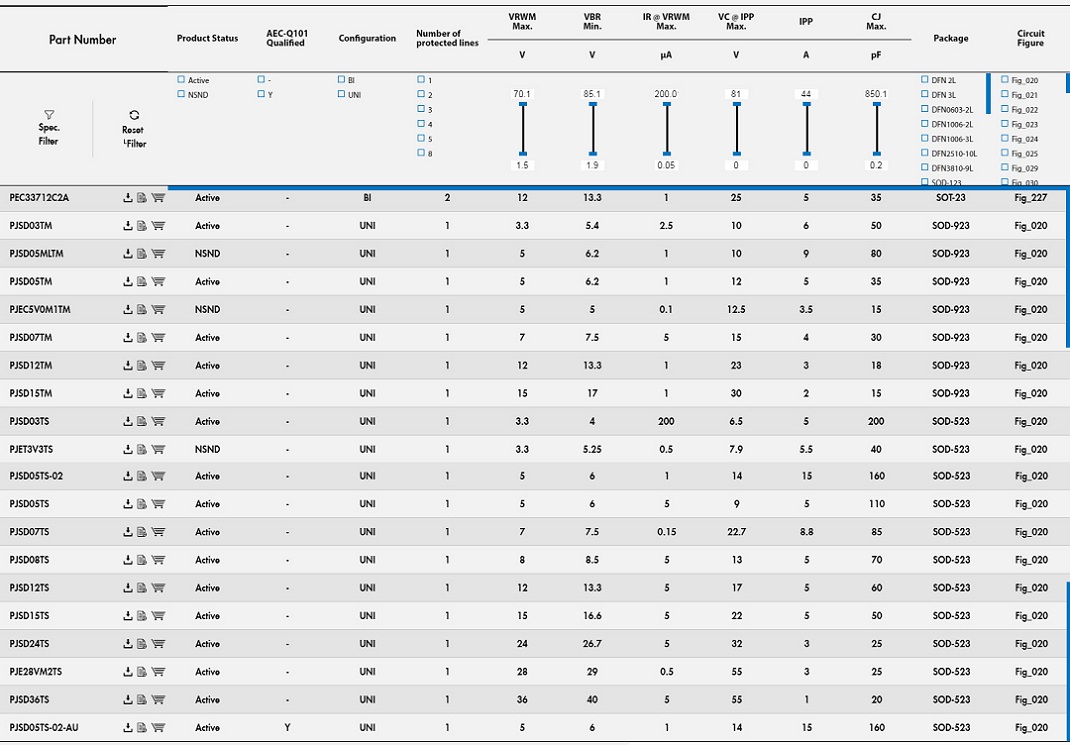
Task: Click the Package column header
Action: [x=950, y=38]
